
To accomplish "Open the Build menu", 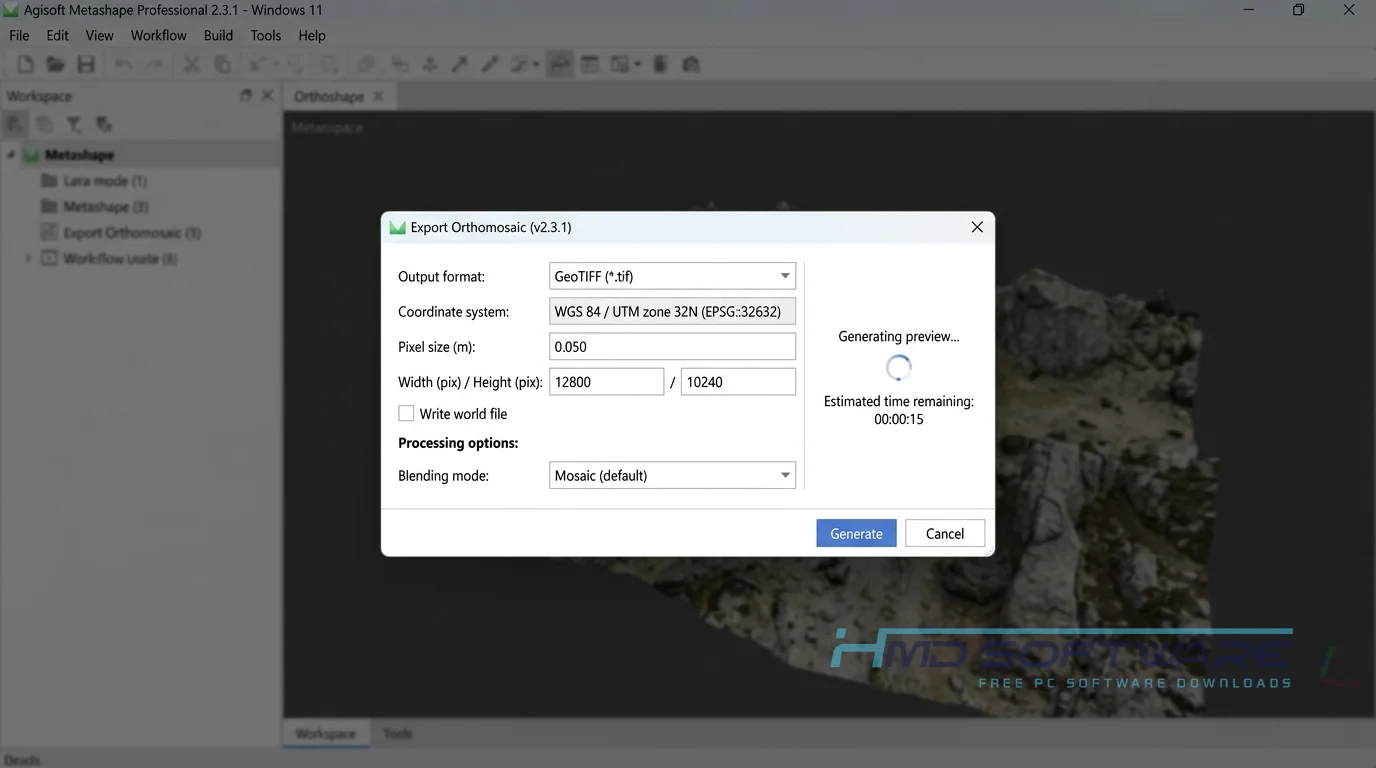I will click(218, 35).
